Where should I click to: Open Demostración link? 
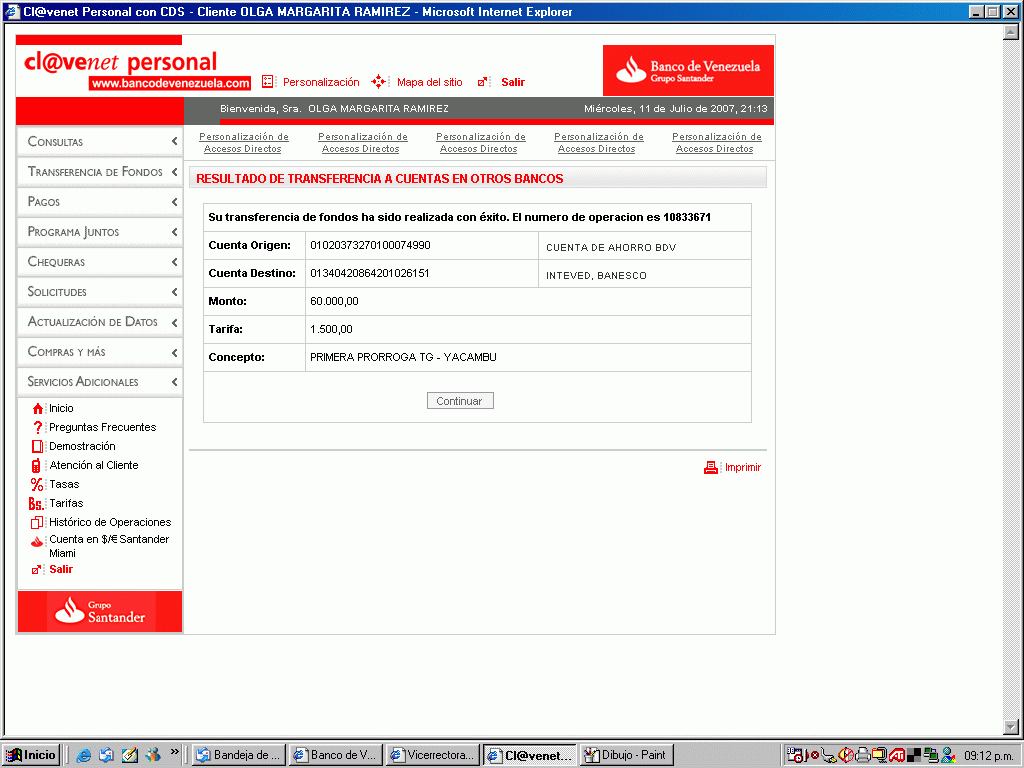click(82, 446)
